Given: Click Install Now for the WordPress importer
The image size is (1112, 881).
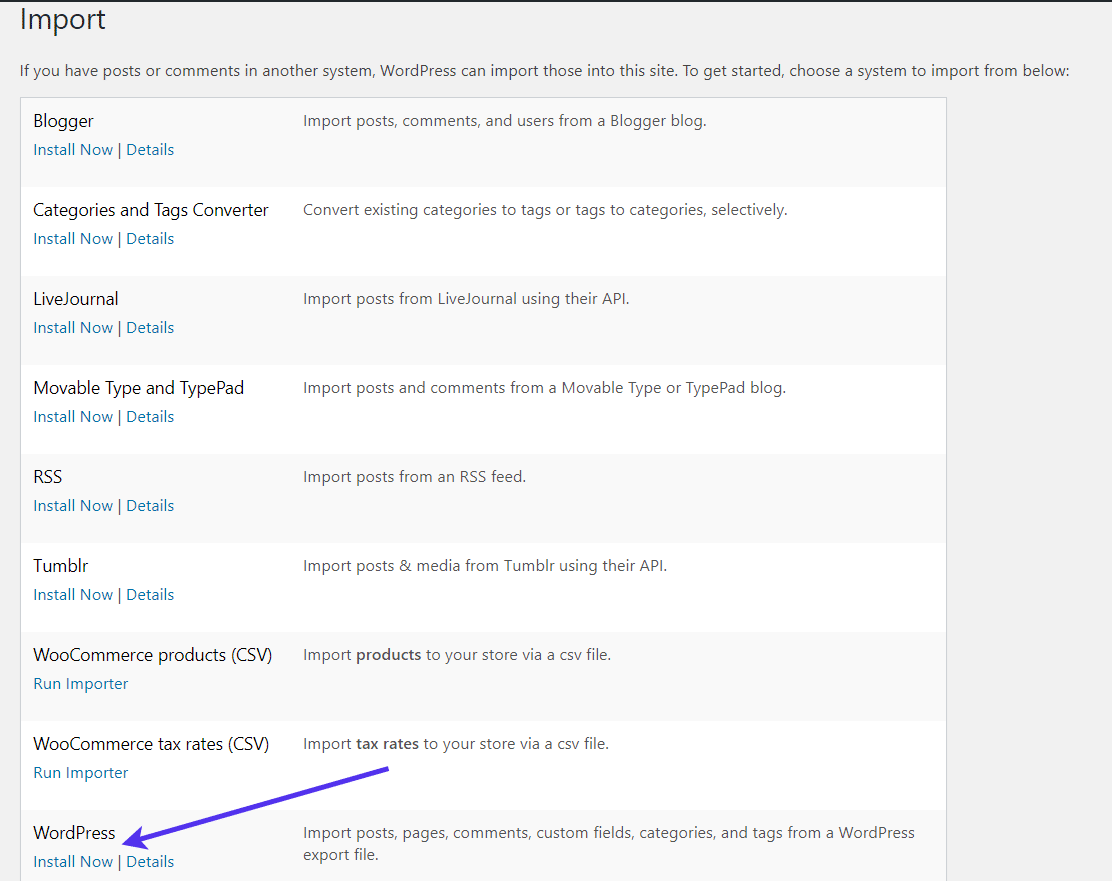Looking at the screenshot, I should [x=72, y=861].
